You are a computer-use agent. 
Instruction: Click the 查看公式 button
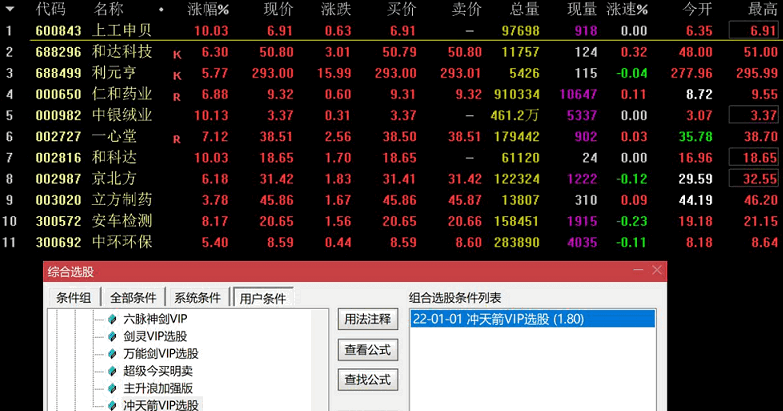point(368,350)
